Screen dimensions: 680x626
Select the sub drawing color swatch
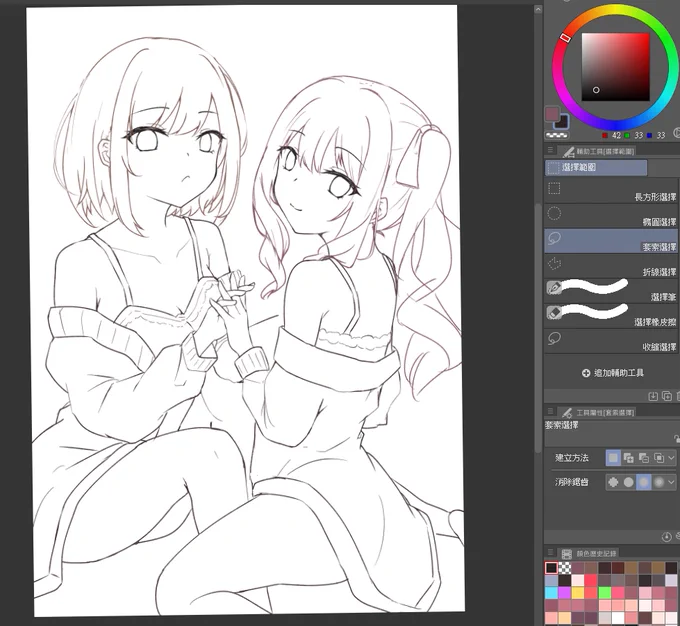[563, 122]
